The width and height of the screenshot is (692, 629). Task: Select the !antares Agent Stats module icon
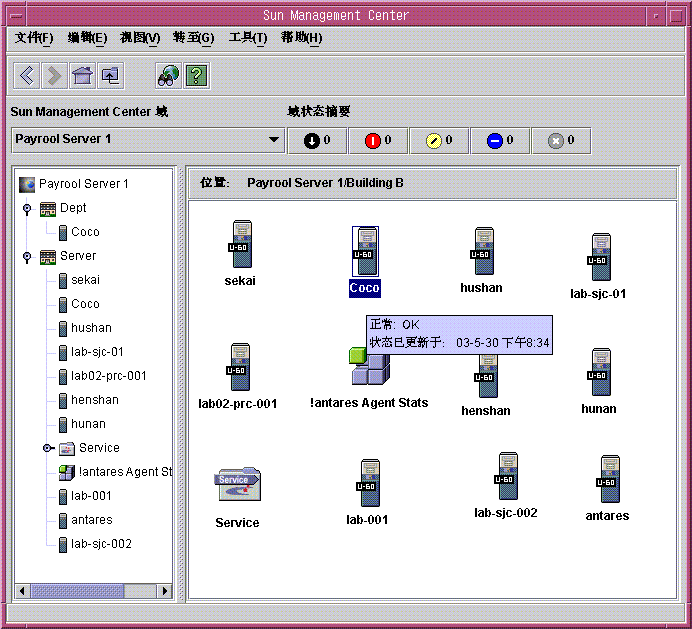coord(369,366)
